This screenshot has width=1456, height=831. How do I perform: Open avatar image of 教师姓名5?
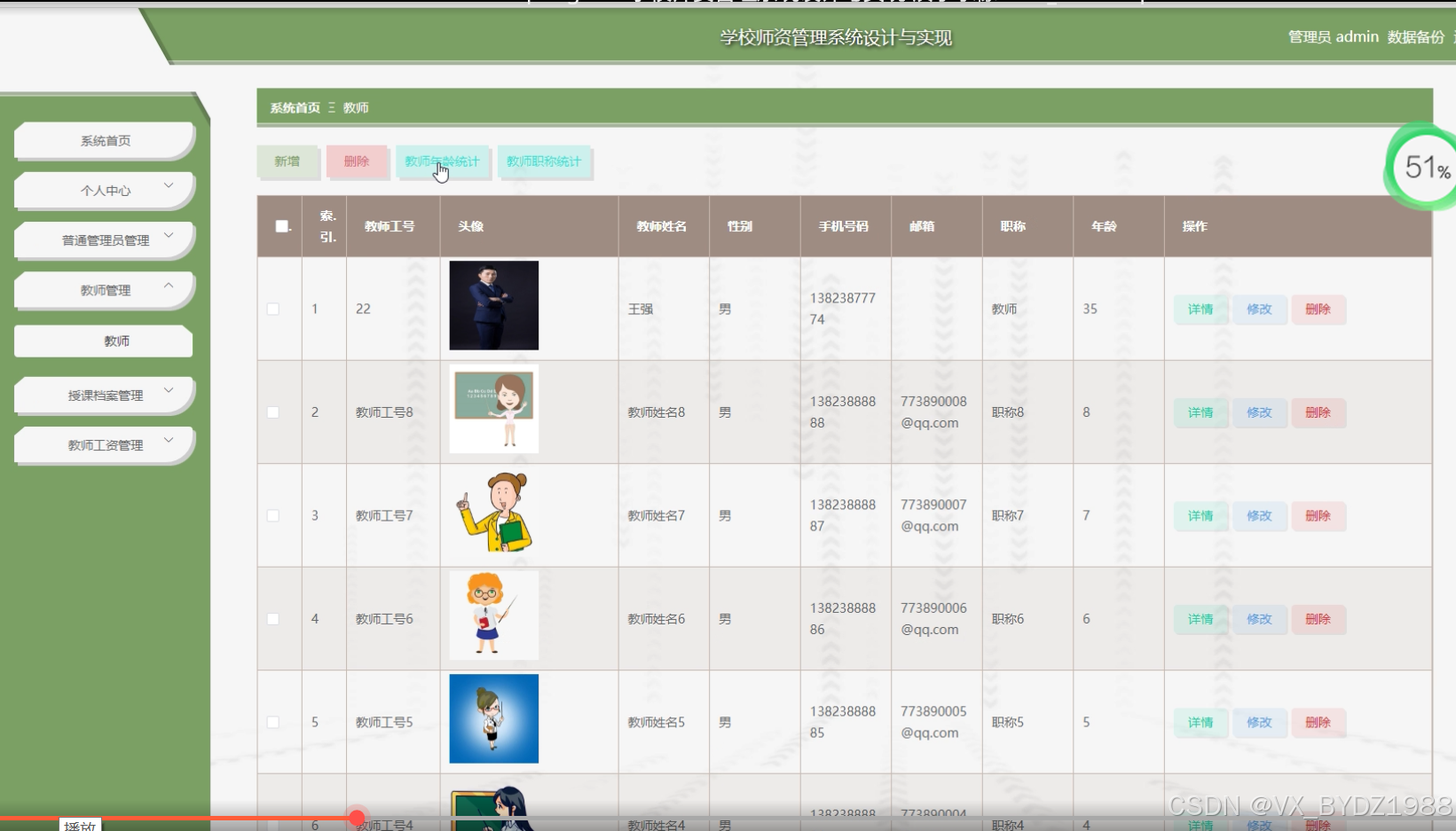click(x=494, y=718)
